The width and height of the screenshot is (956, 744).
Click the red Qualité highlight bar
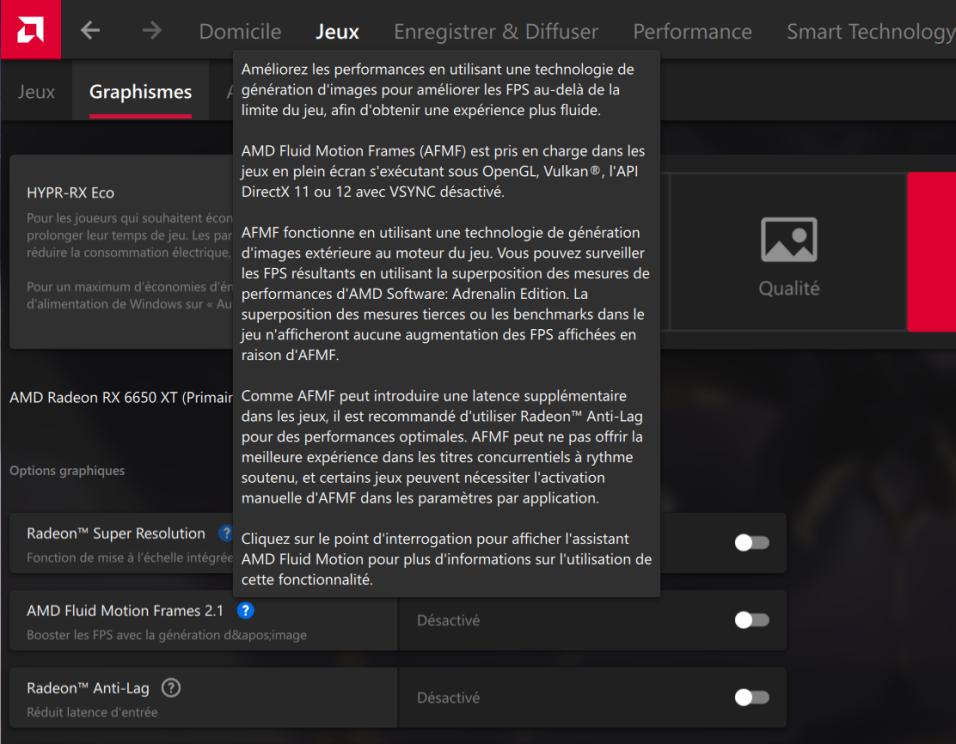pyautogui.click(x=932, y=250)
